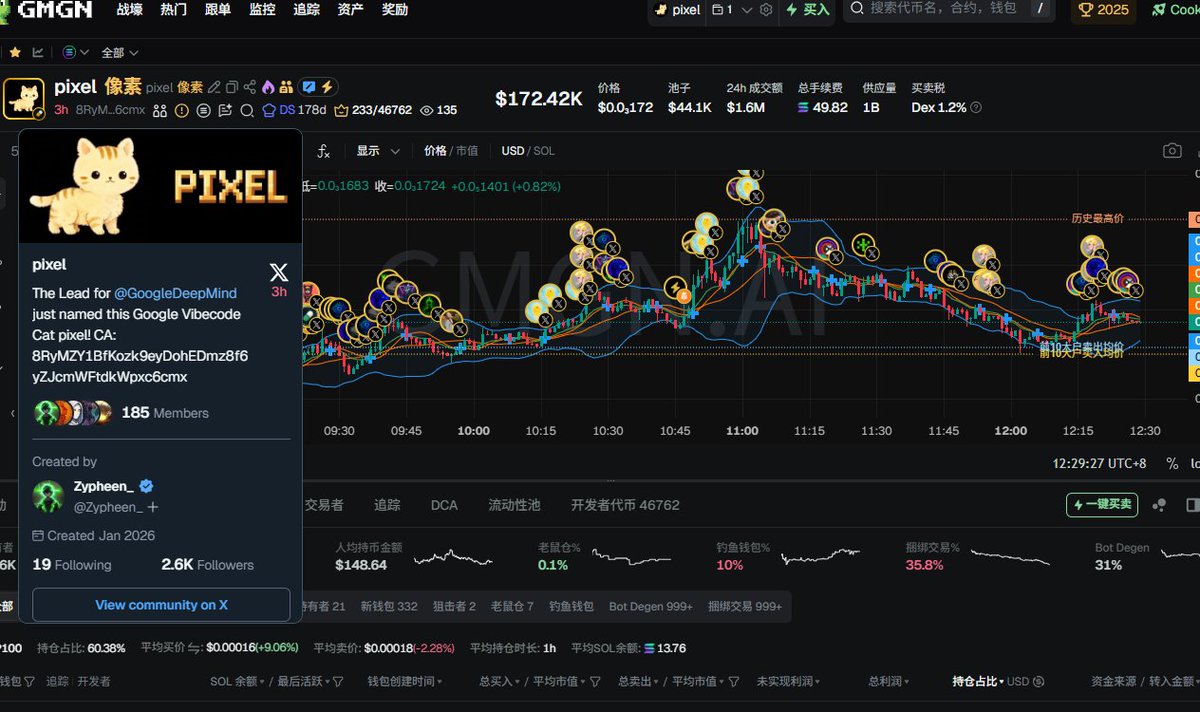Click the purple flame icon

pos(268,87)
